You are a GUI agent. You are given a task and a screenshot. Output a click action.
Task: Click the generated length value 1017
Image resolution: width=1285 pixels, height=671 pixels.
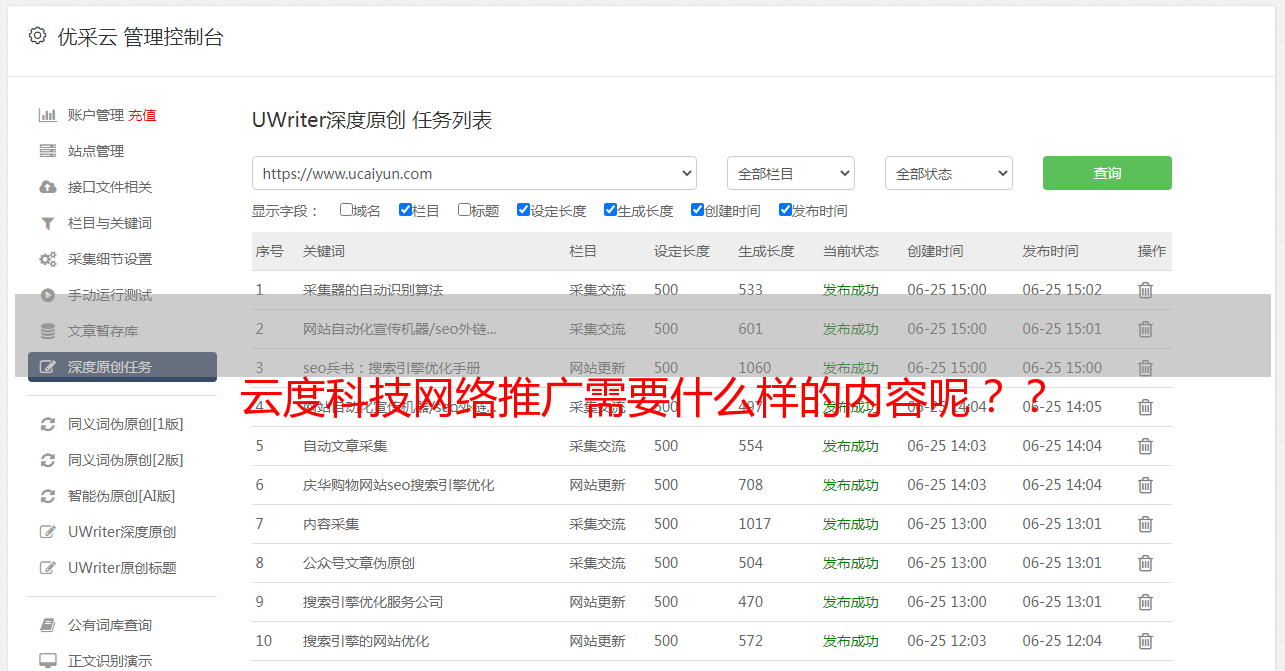[x=755, y=524]
